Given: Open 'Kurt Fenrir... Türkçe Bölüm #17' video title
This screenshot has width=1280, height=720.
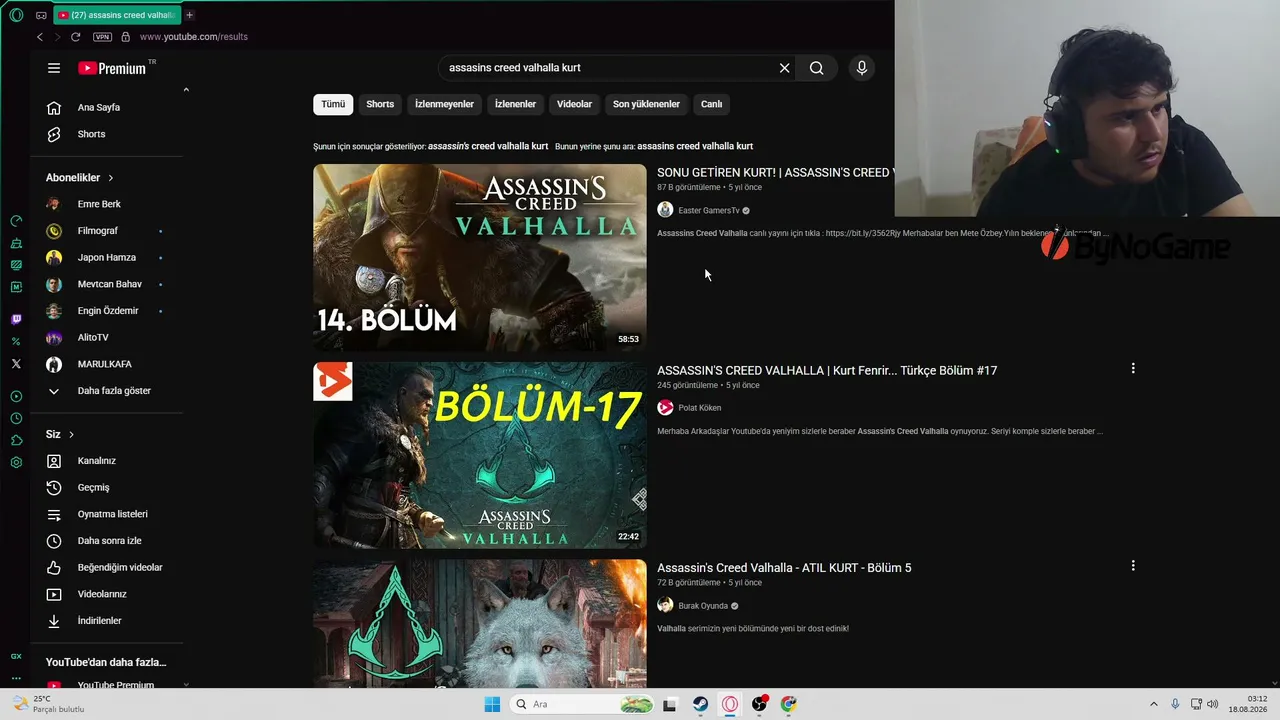Looking at the screenshot, I should point(827,370).
